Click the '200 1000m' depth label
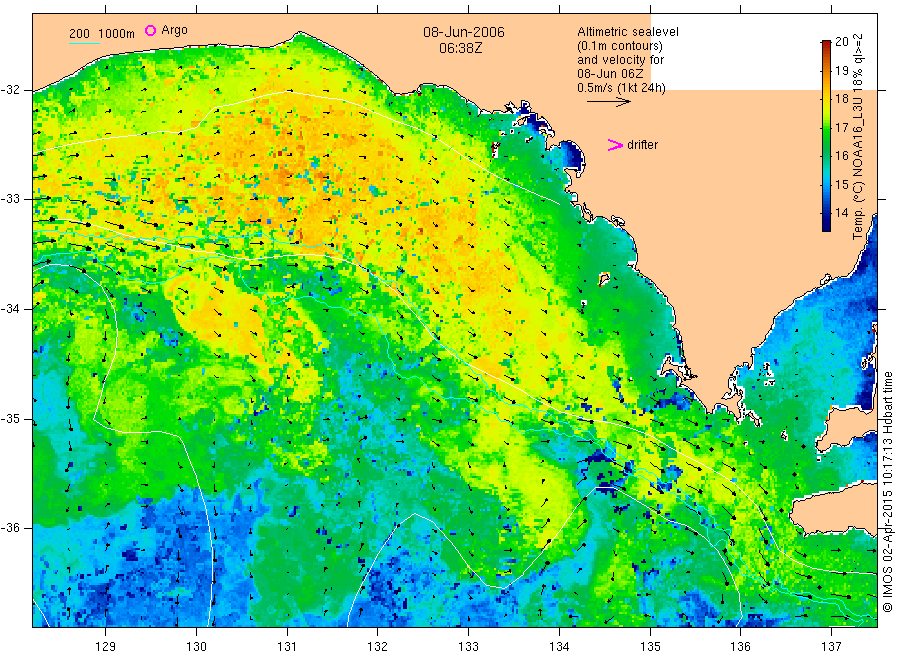Screen dimensions: 900x660 click(102, 34)
